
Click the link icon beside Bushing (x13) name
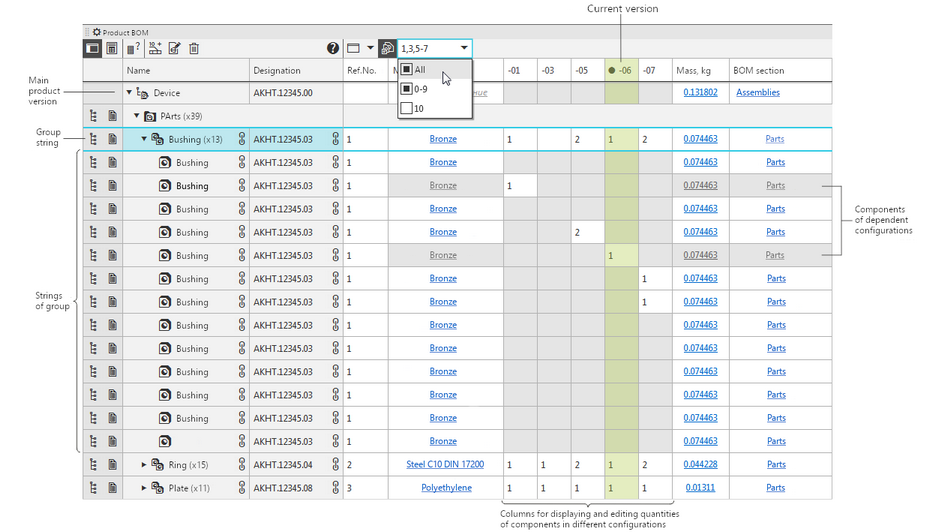pyautogui.click(x=241, y=139)
